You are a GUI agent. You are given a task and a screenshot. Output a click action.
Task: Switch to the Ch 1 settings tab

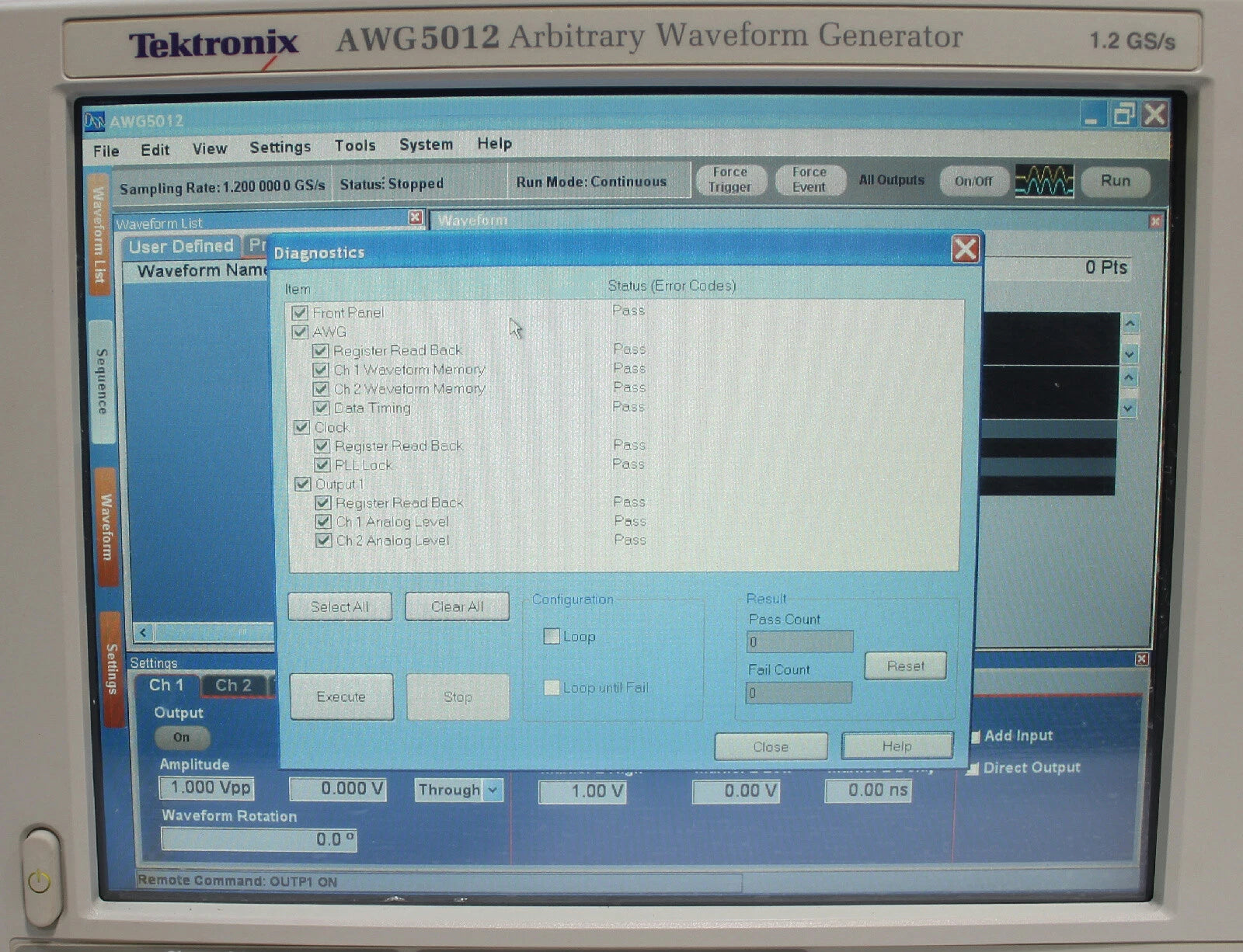pos(167,686)
